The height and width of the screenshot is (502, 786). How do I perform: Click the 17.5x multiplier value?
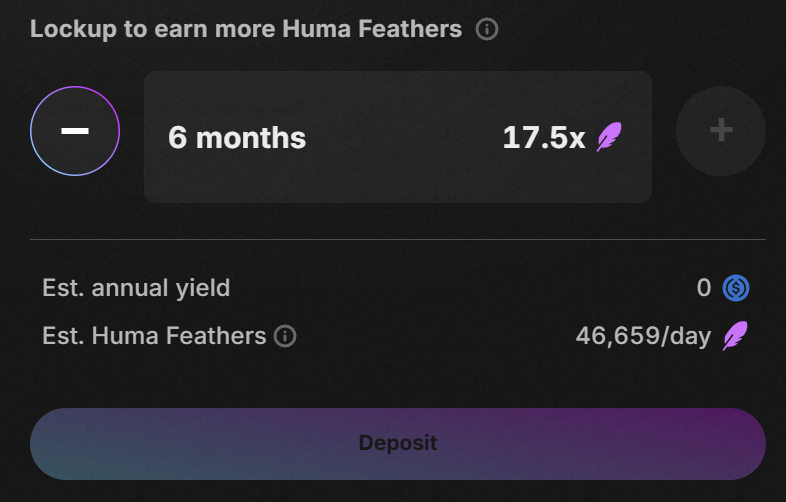point(544,137)
